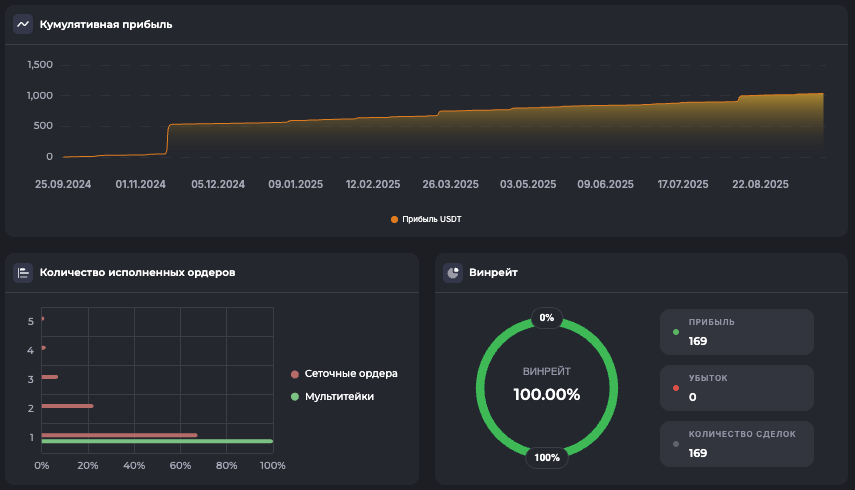Open the ПРИБЫЛЬ 169 stat card
Screen dimensions: 855x490
(736, 332)
